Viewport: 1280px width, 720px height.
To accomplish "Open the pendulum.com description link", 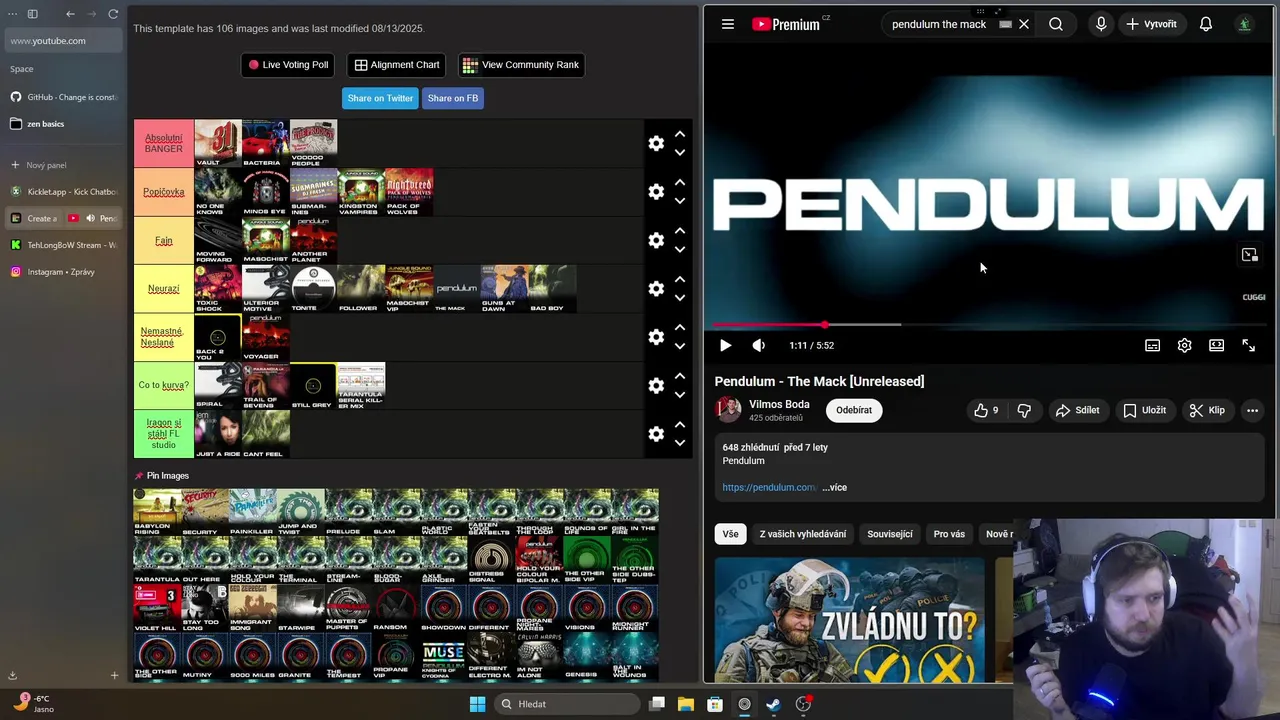I will click(x=769, y=487).
